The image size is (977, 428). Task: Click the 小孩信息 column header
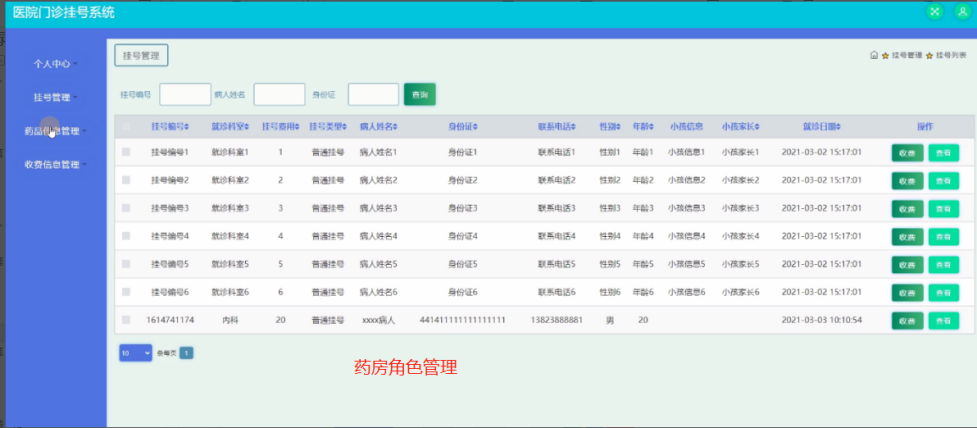686,126
